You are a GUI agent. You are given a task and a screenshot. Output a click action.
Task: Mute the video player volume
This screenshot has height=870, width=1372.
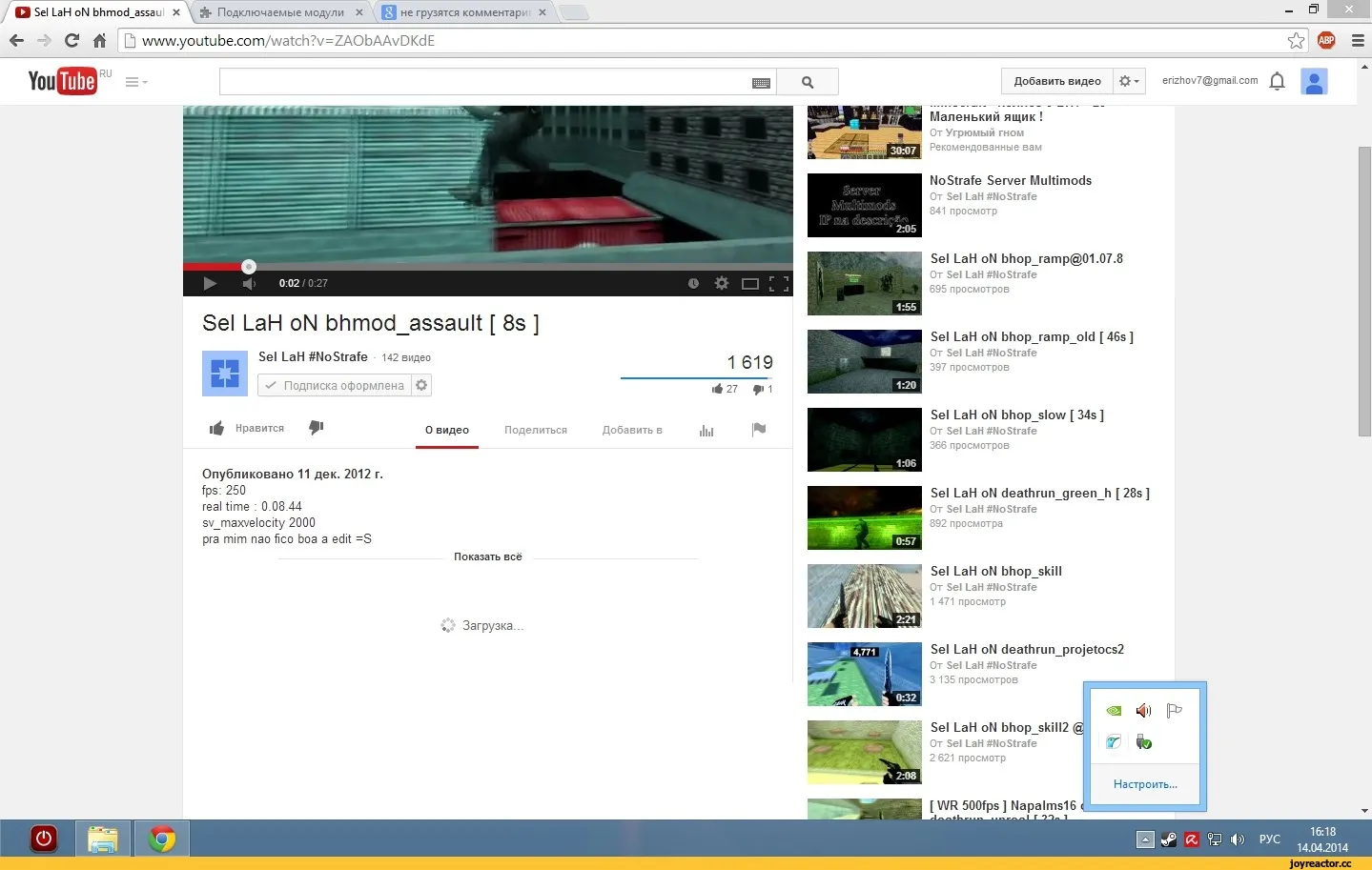coord(249,283)
